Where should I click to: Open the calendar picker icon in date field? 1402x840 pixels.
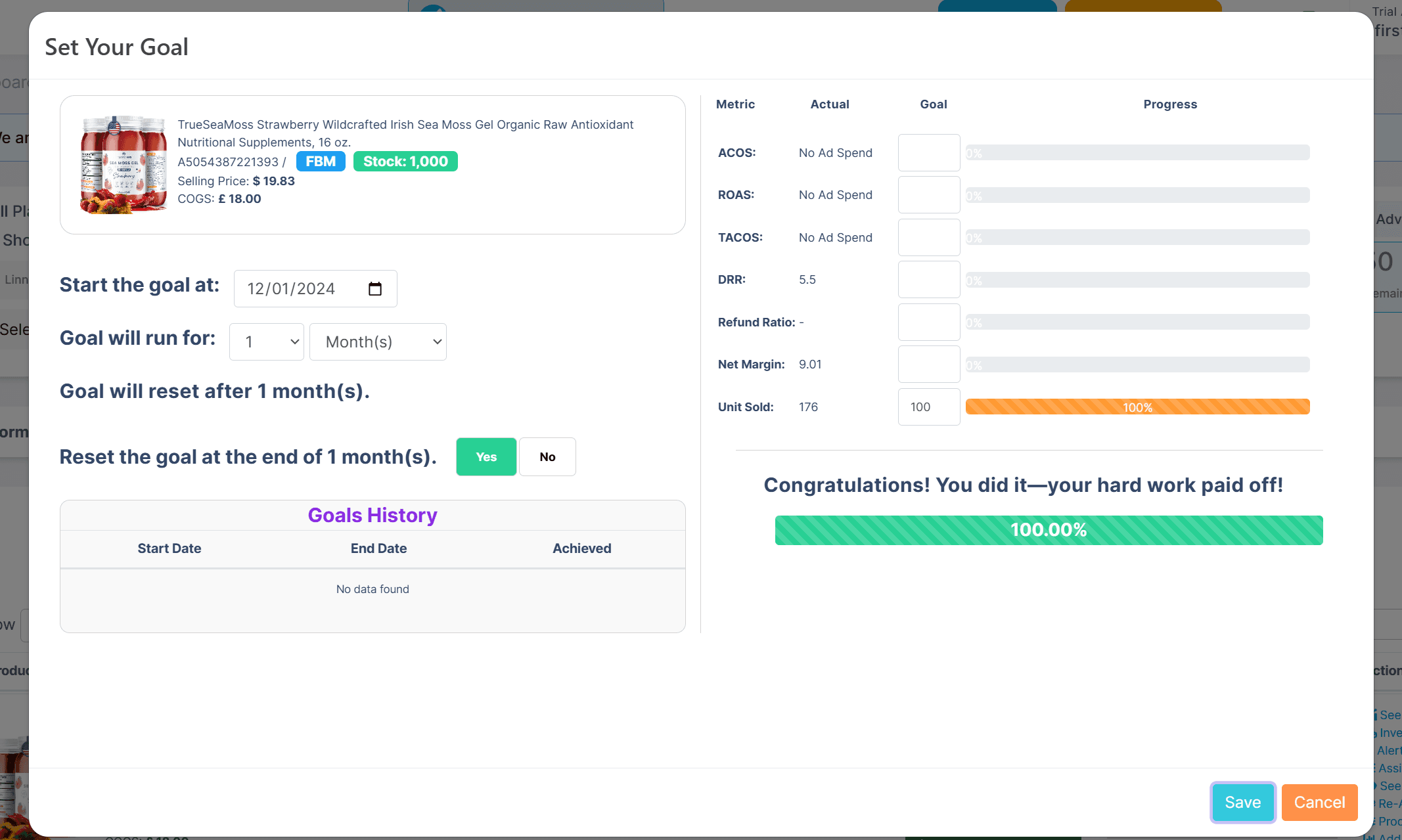click(375, 289)
